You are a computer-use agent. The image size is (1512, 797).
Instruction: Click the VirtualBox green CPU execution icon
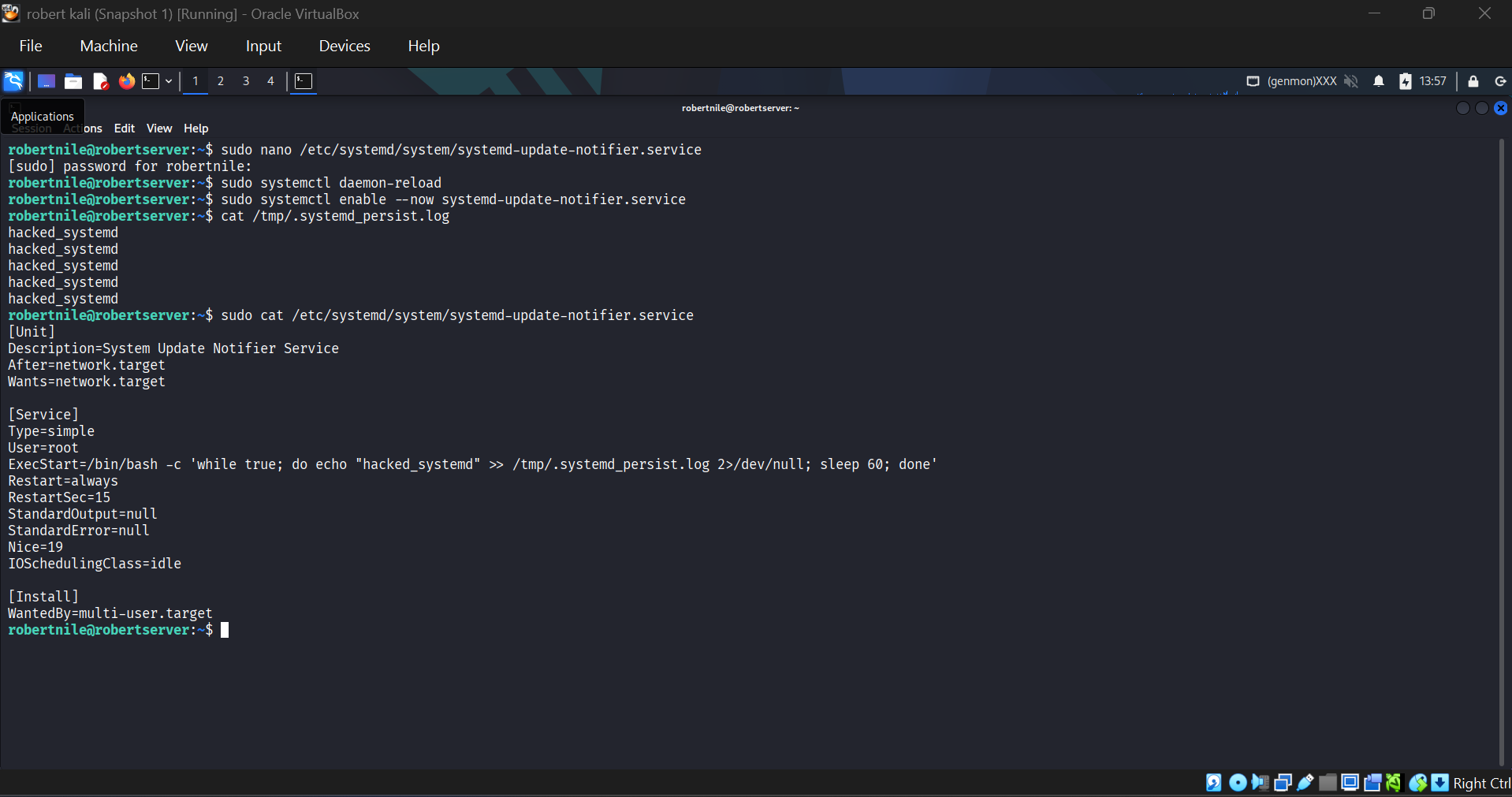(x=1394, y=782)
